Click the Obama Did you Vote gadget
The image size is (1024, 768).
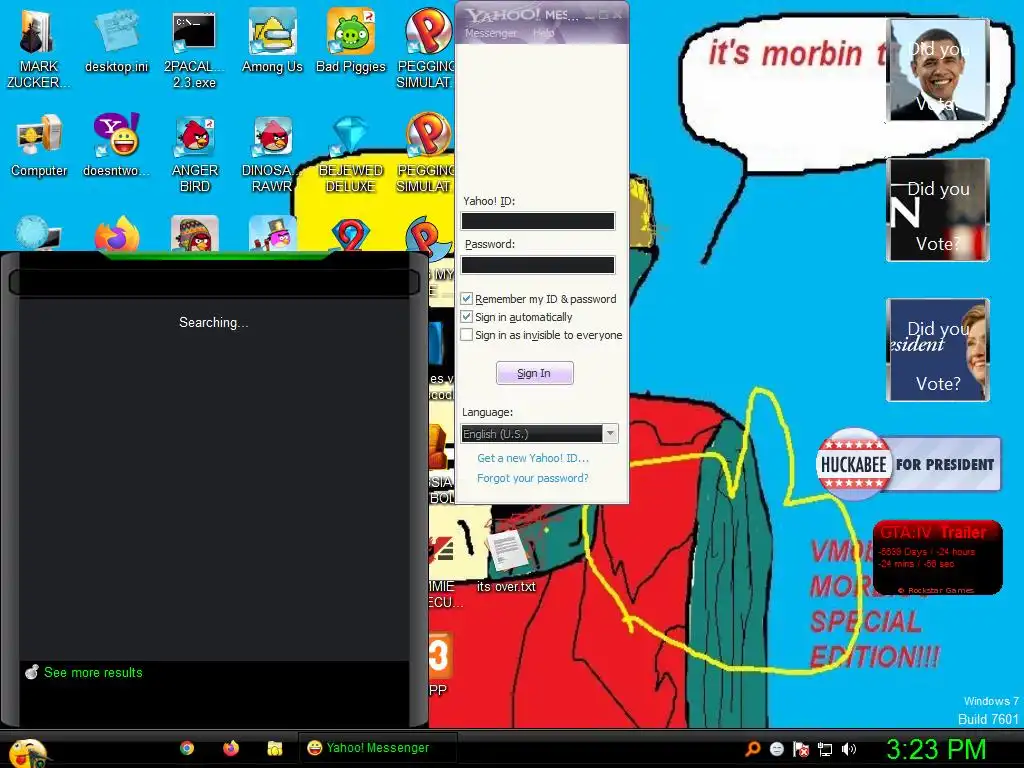coord(938,70)
